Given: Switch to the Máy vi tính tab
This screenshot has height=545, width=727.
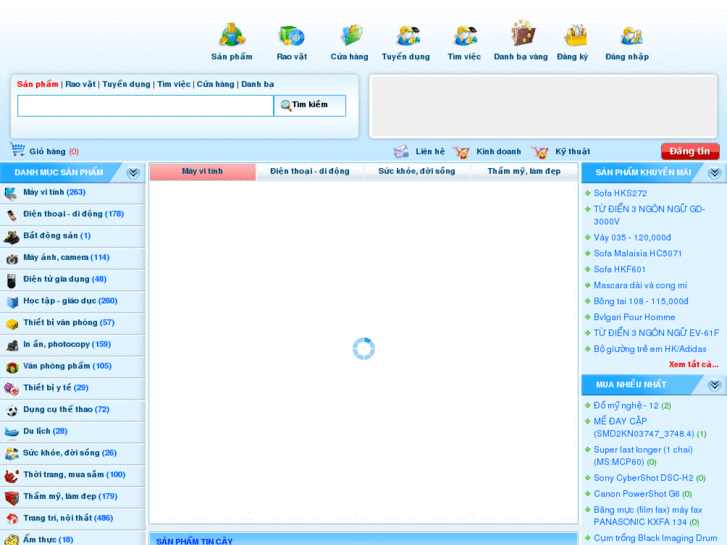Looking at the screenshot, I should point(203,171).
